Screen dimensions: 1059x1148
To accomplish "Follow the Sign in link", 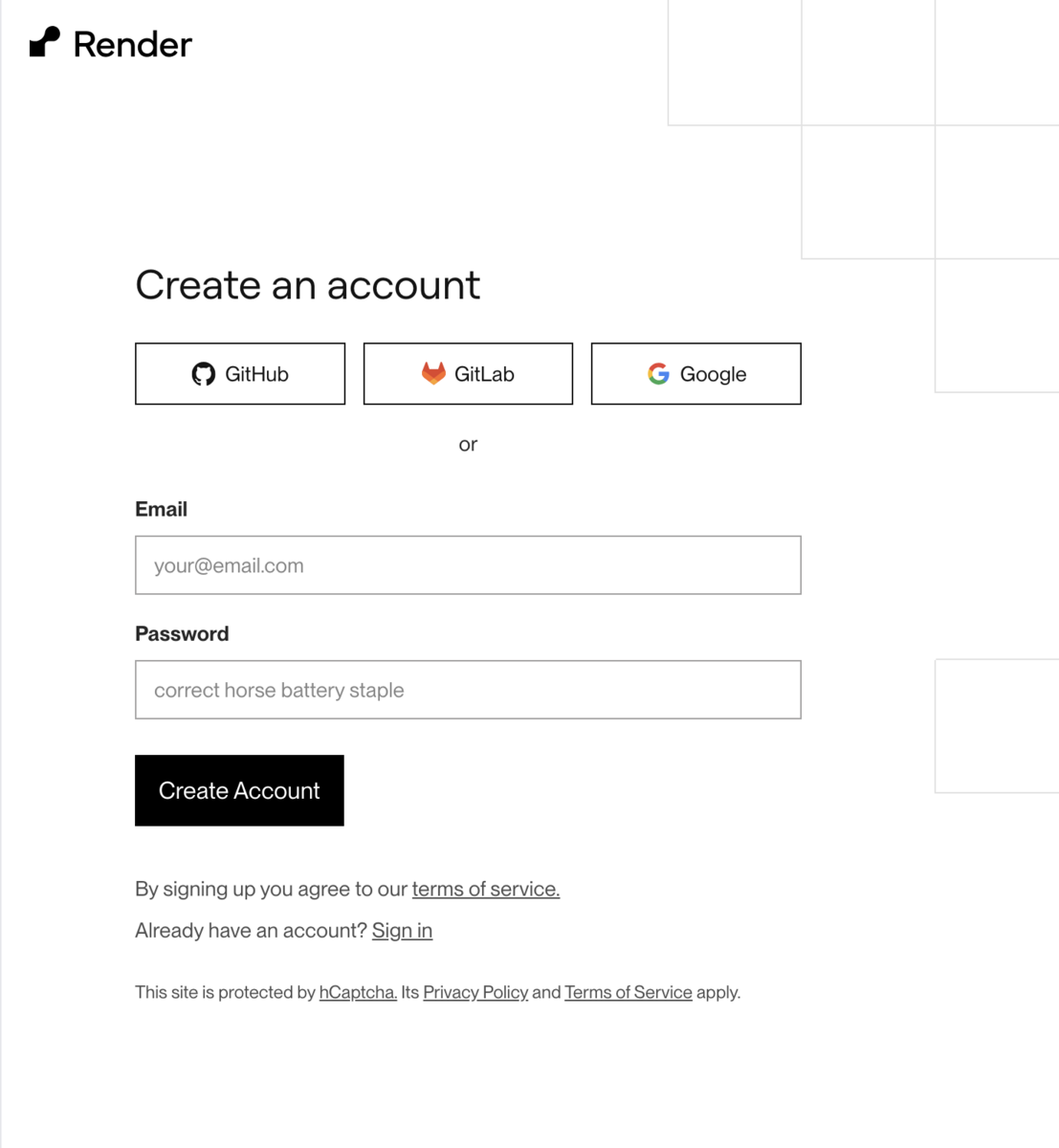I will tap(402, 930).
